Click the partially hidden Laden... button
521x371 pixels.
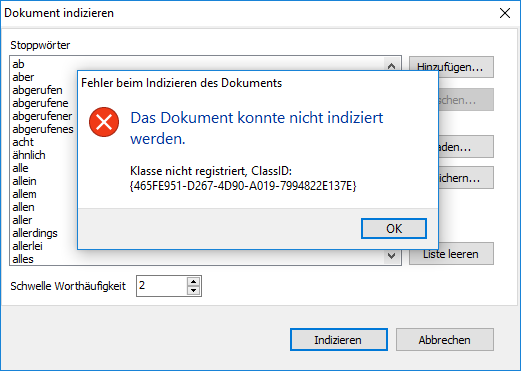click(x=466, y=147)
